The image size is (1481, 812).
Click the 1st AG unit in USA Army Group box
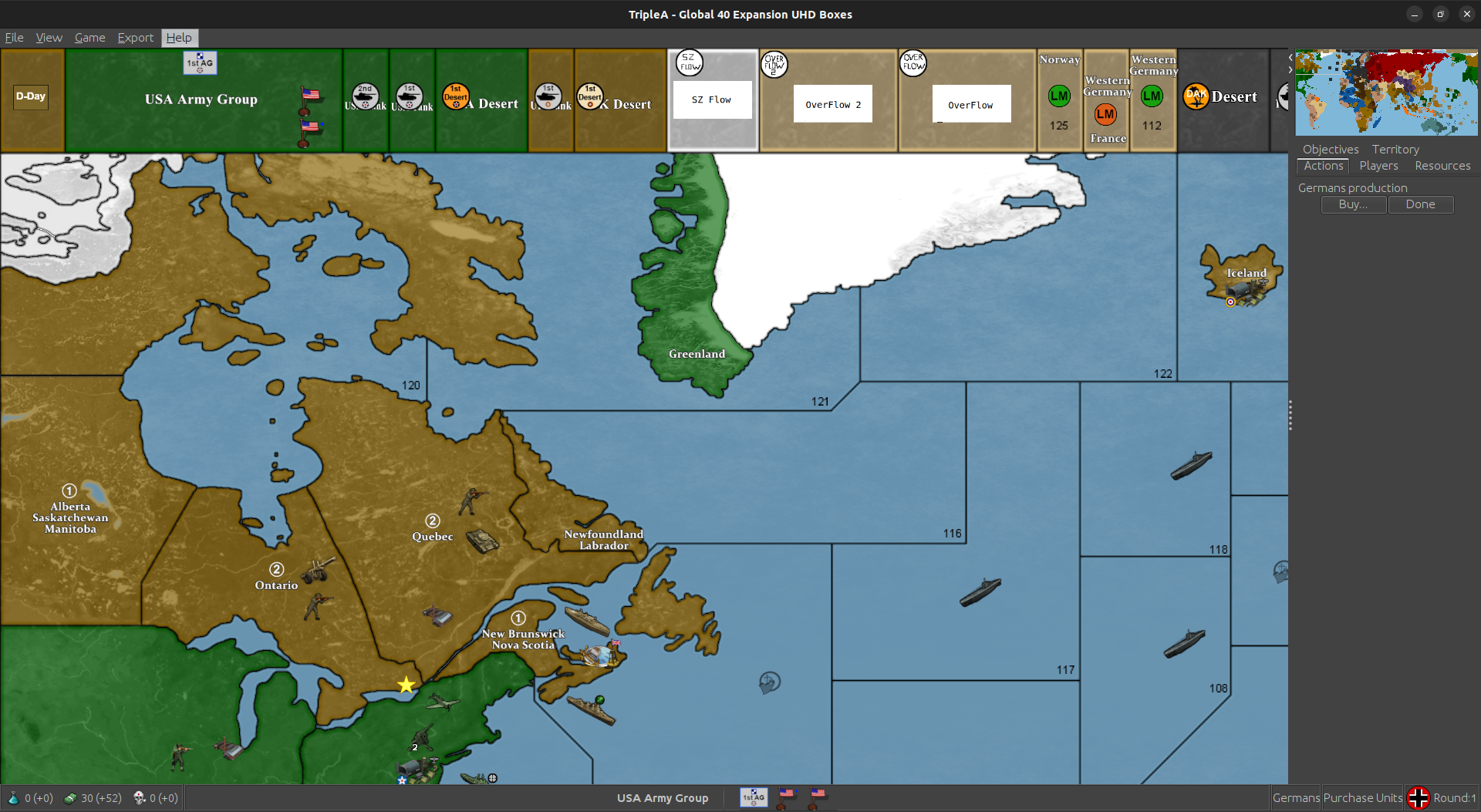(x=200, y=62)
